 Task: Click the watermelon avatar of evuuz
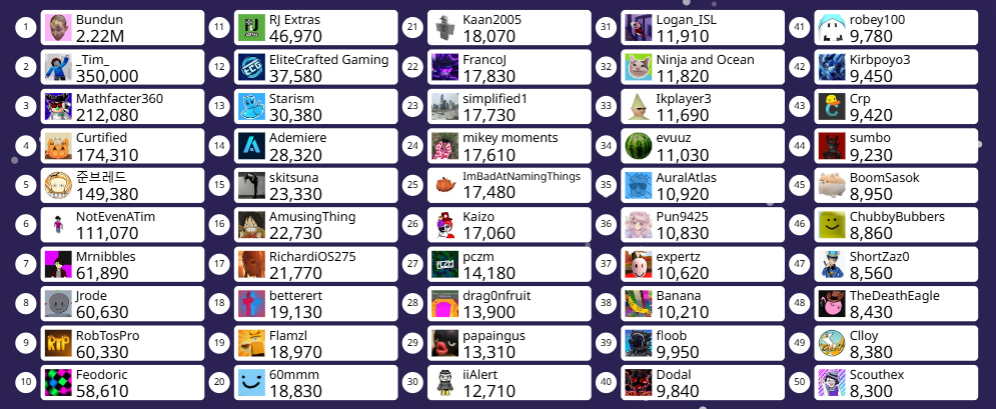click(638, 146)
